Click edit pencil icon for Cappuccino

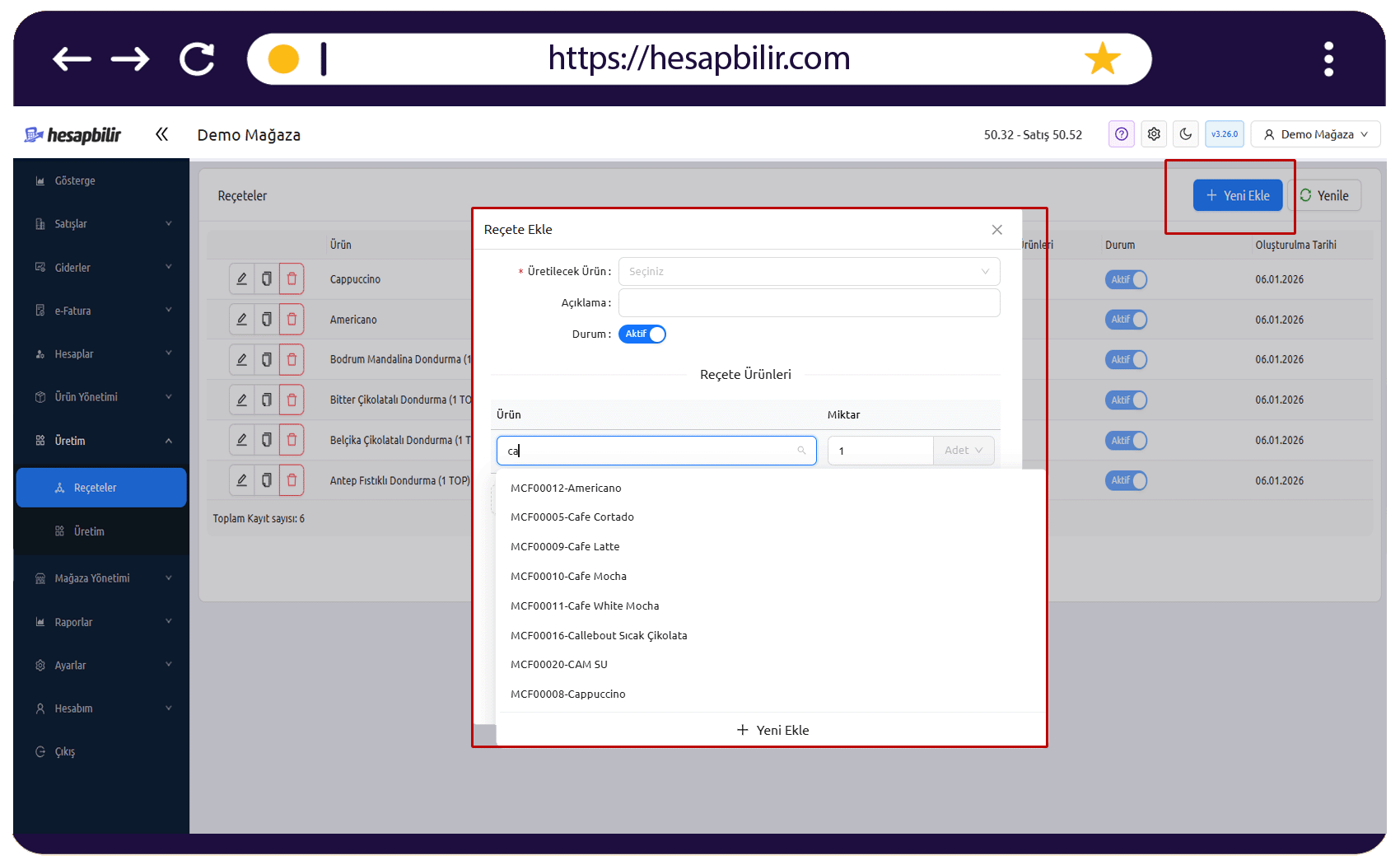click(241, 279)
